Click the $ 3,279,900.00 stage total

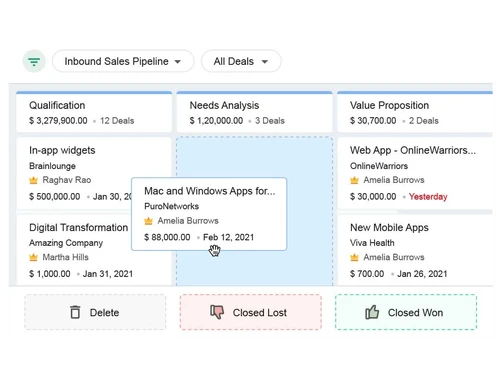[58, 121]
